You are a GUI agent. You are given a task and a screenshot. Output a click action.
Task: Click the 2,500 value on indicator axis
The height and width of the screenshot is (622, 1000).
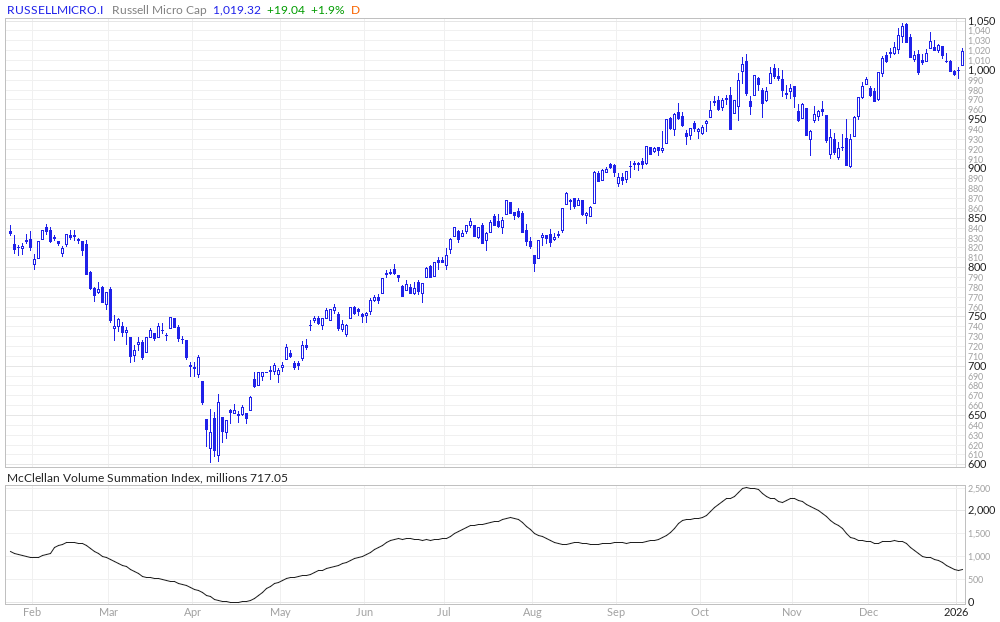[981, 489]
